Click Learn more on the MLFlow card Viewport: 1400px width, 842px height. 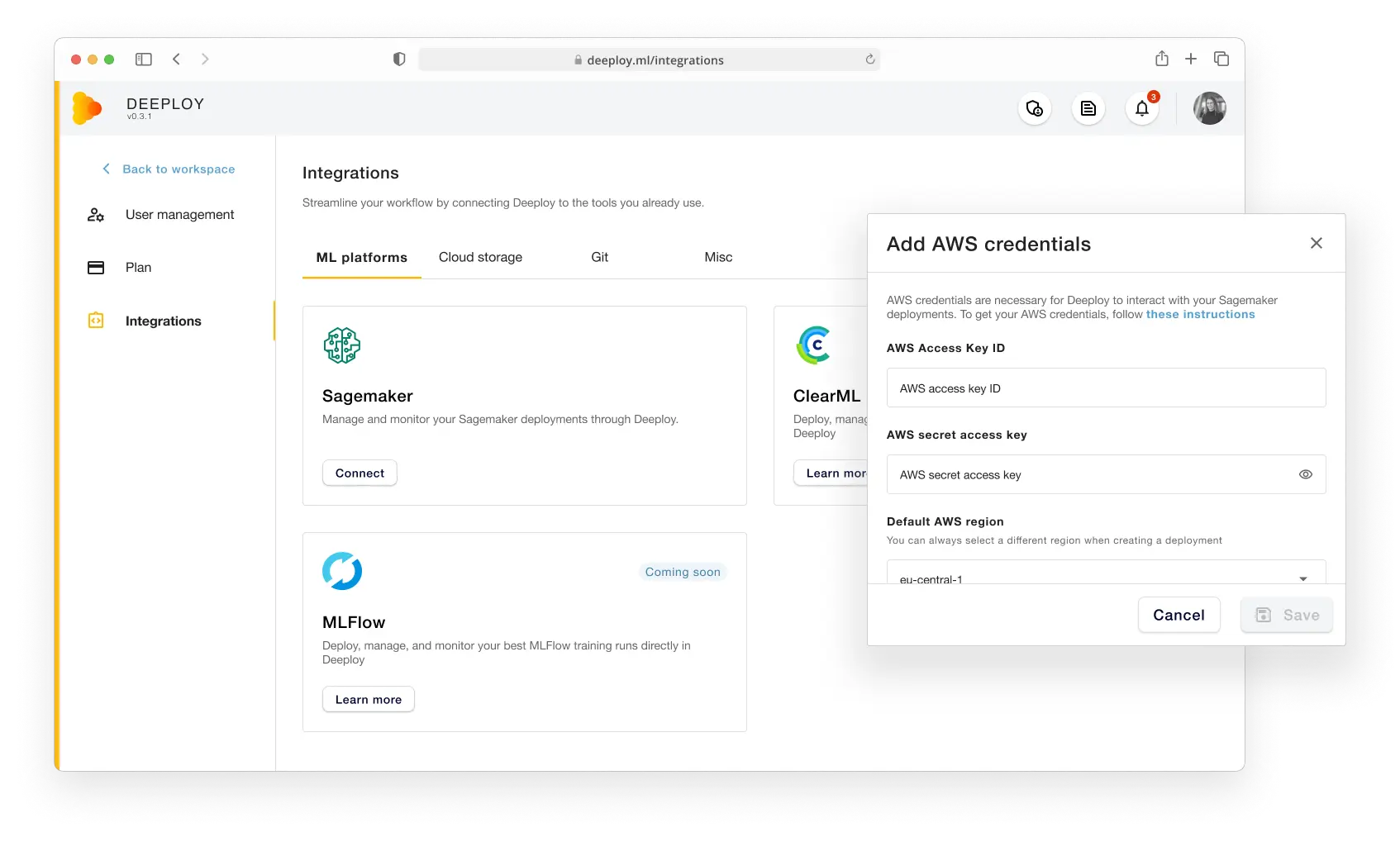(x=369, y=699)
